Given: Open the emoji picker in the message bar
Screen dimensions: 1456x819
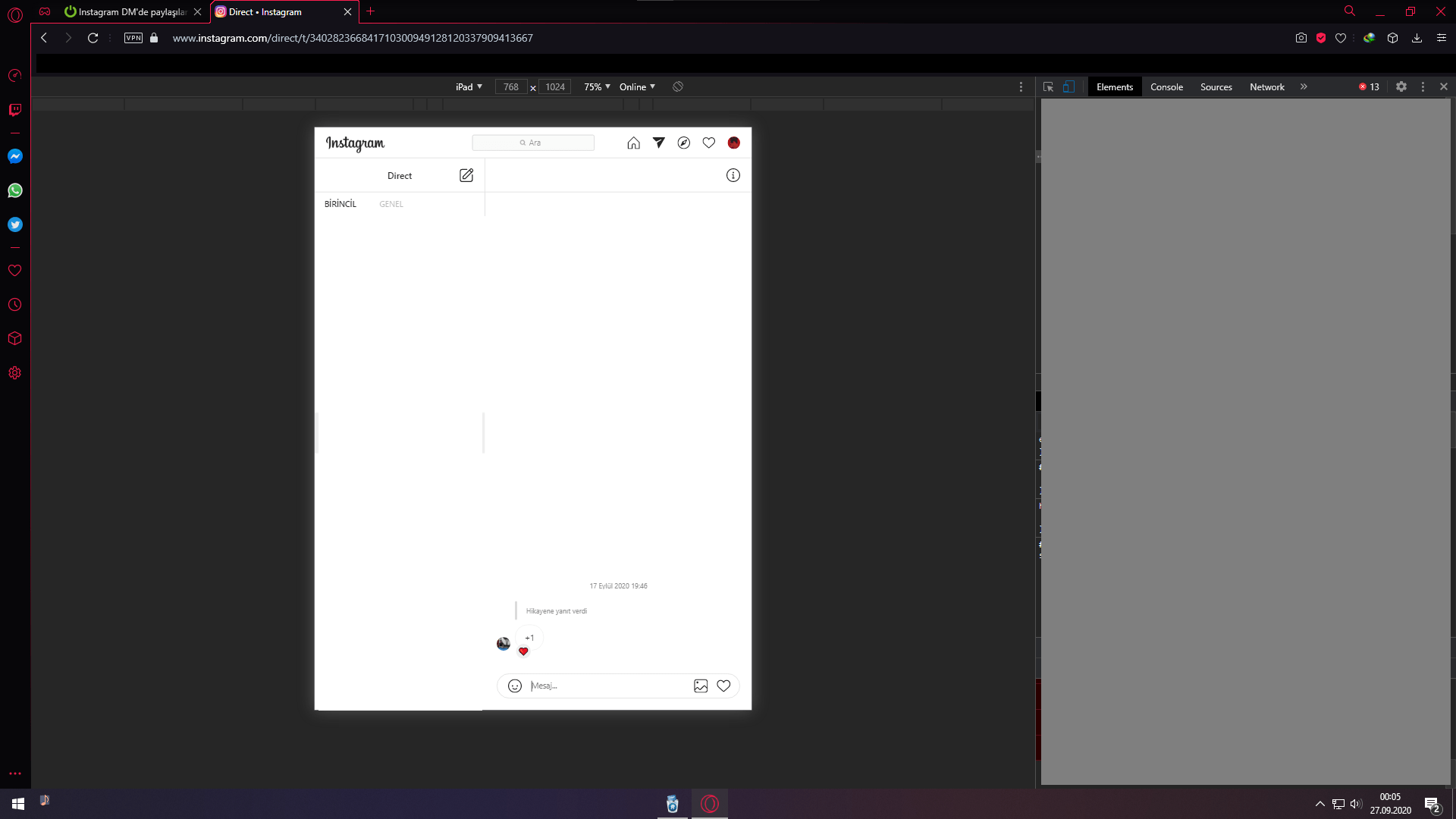Looking at the screenshot, I should [515, 686].
